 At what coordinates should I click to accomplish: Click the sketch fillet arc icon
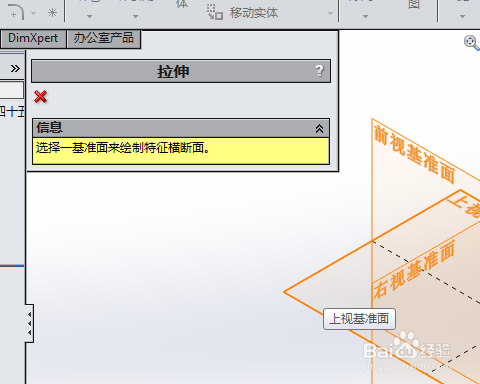click(16, 12)
